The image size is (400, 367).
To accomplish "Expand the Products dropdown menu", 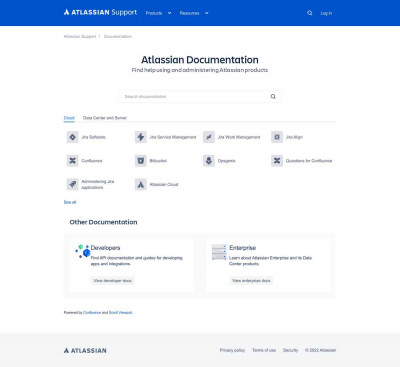I will tap(158, 13).
